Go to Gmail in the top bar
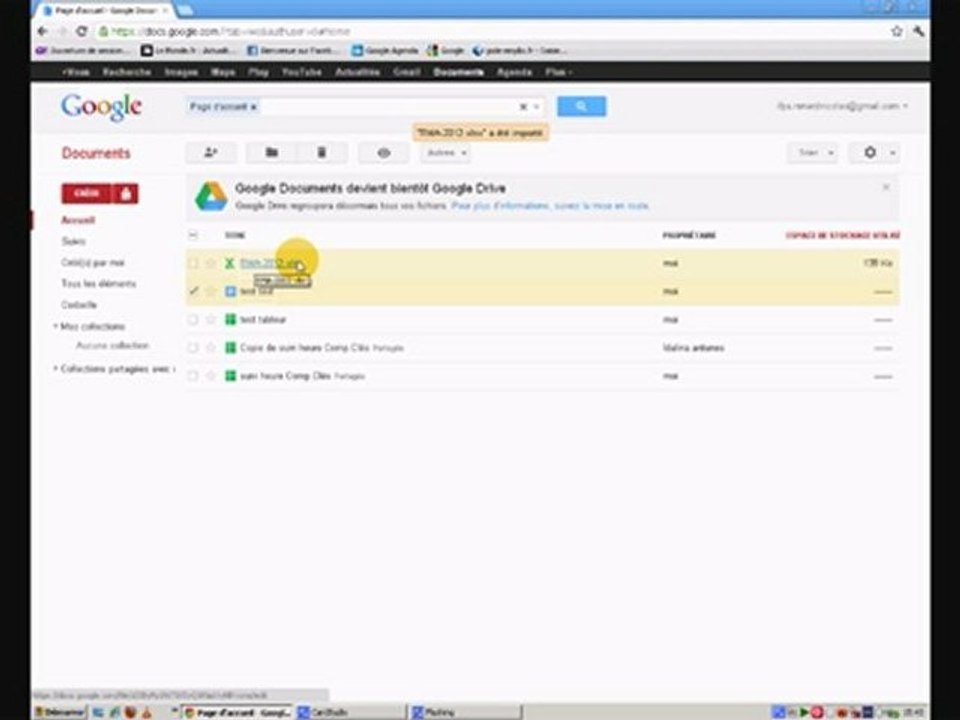The width and height of the screenshot is (960, 720). 407,72
